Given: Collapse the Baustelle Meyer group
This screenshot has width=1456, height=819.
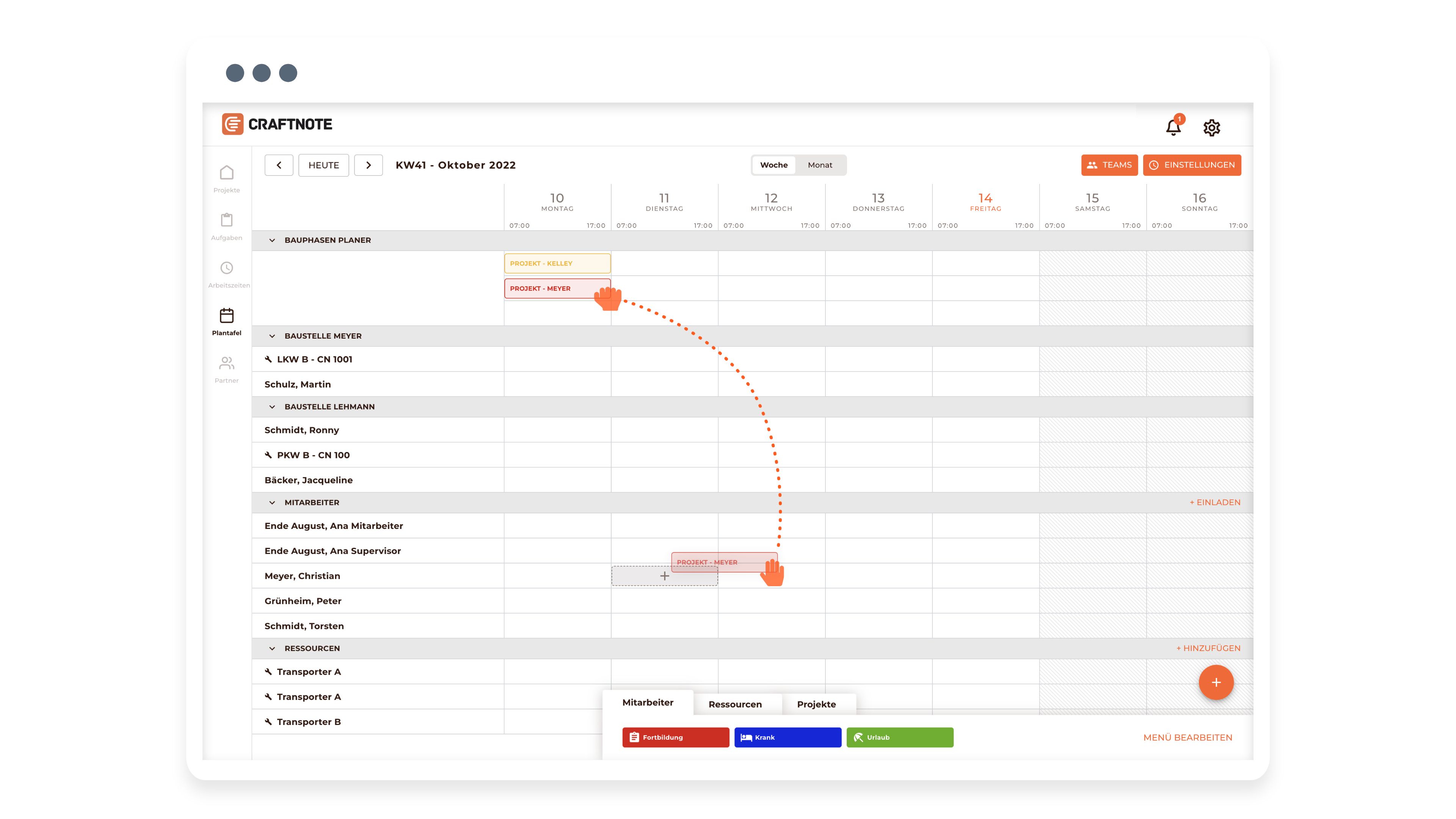Looking at the screenshot, I should [272, 336].
